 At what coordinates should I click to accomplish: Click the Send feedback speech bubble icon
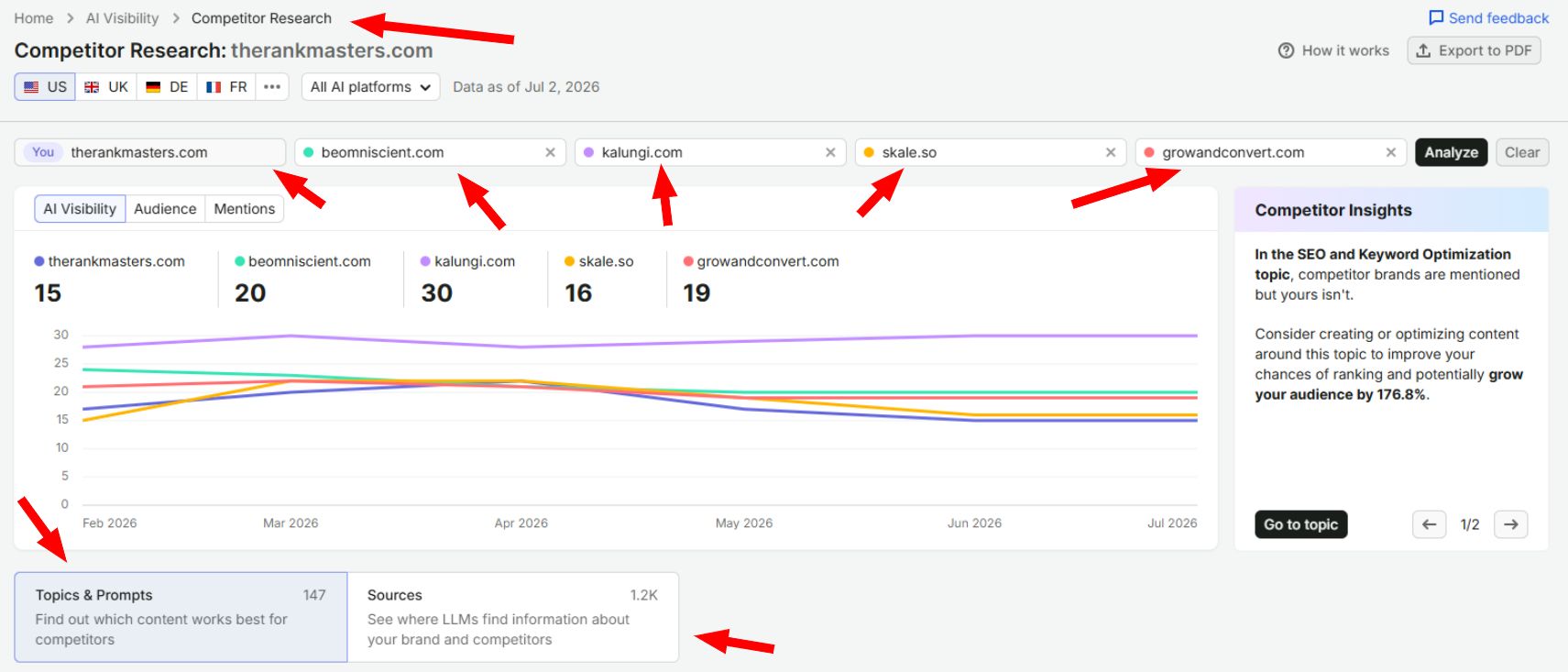(x=1436, y=18)
